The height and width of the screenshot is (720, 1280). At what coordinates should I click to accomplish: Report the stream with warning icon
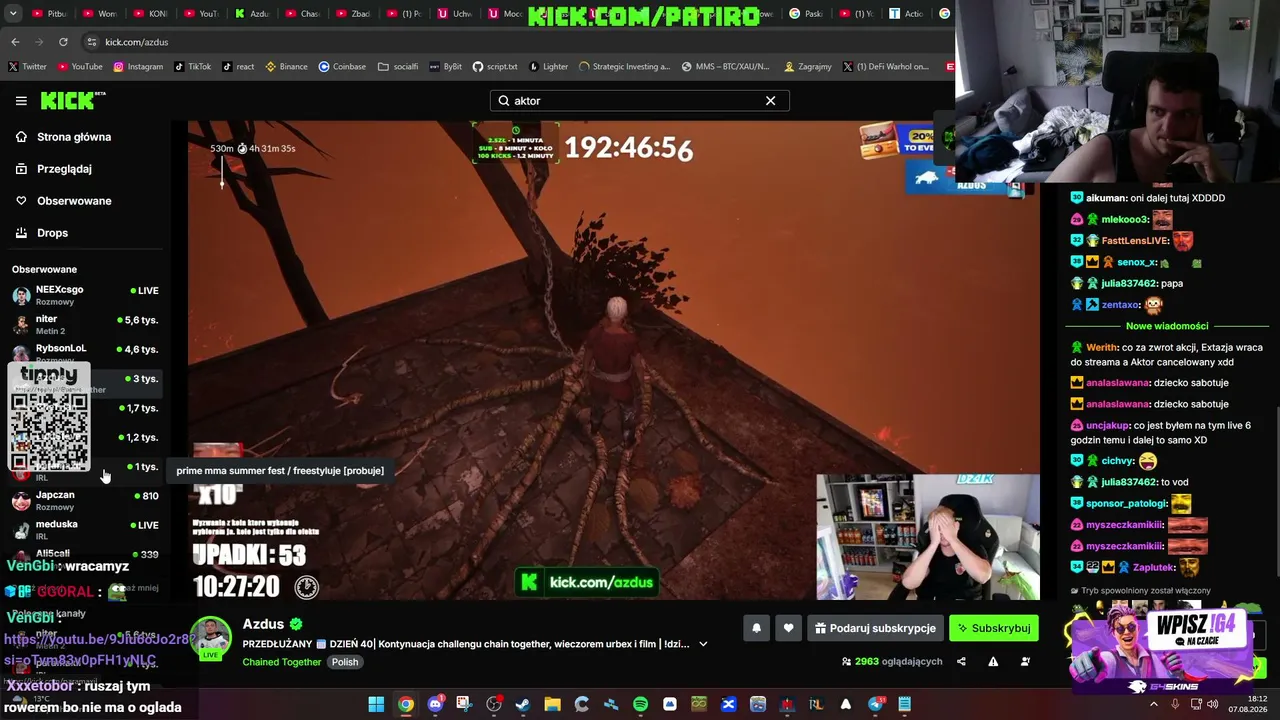point(993,661)
